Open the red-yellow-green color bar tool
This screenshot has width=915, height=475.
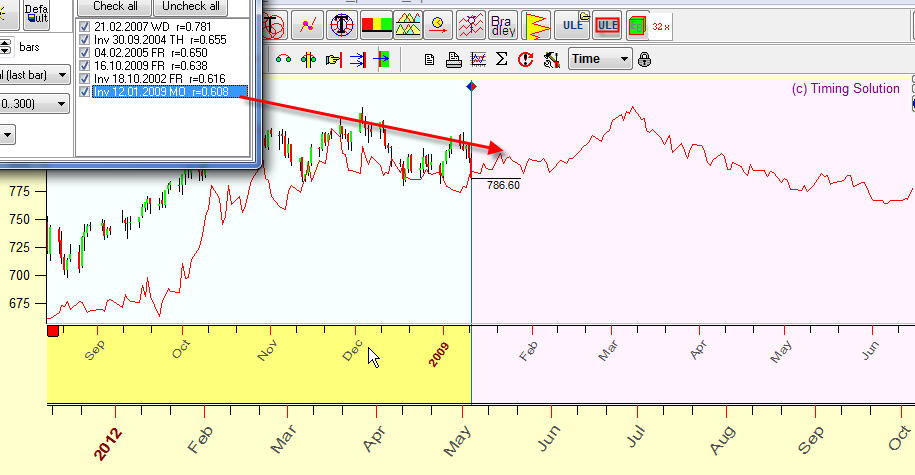click(376, 26)
